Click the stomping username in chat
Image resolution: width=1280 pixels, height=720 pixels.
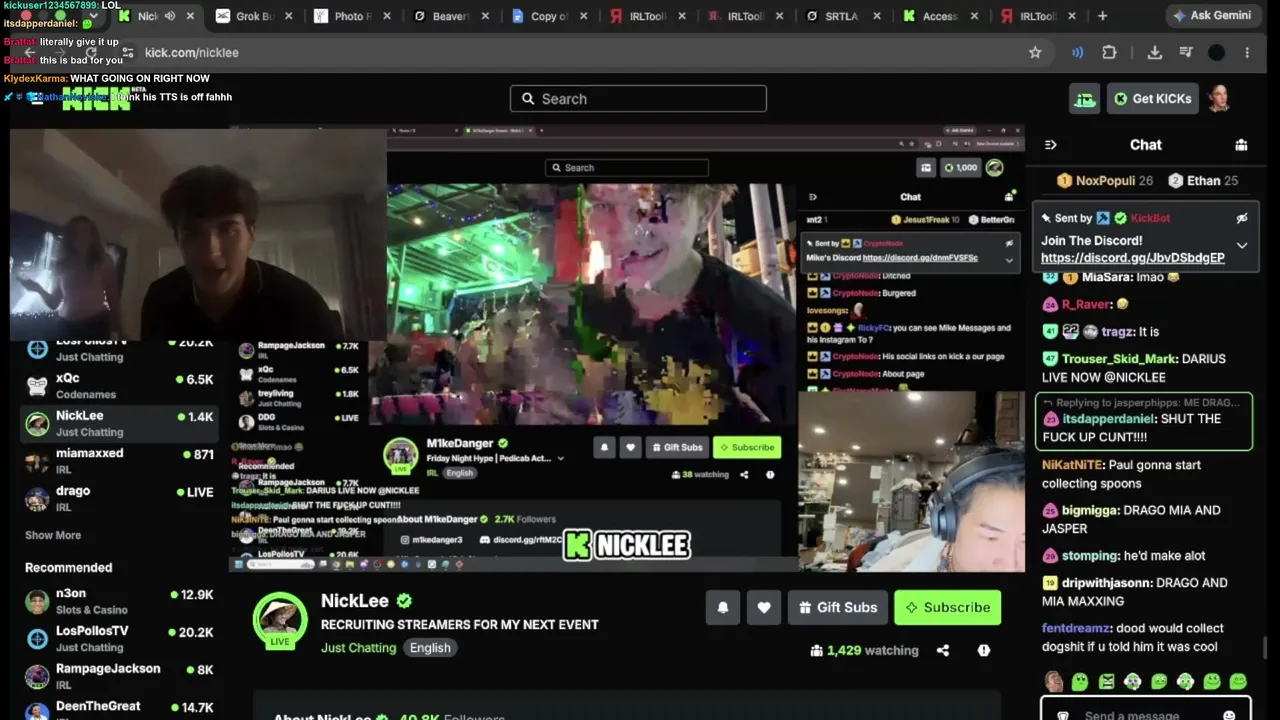tap(1090, 556)
